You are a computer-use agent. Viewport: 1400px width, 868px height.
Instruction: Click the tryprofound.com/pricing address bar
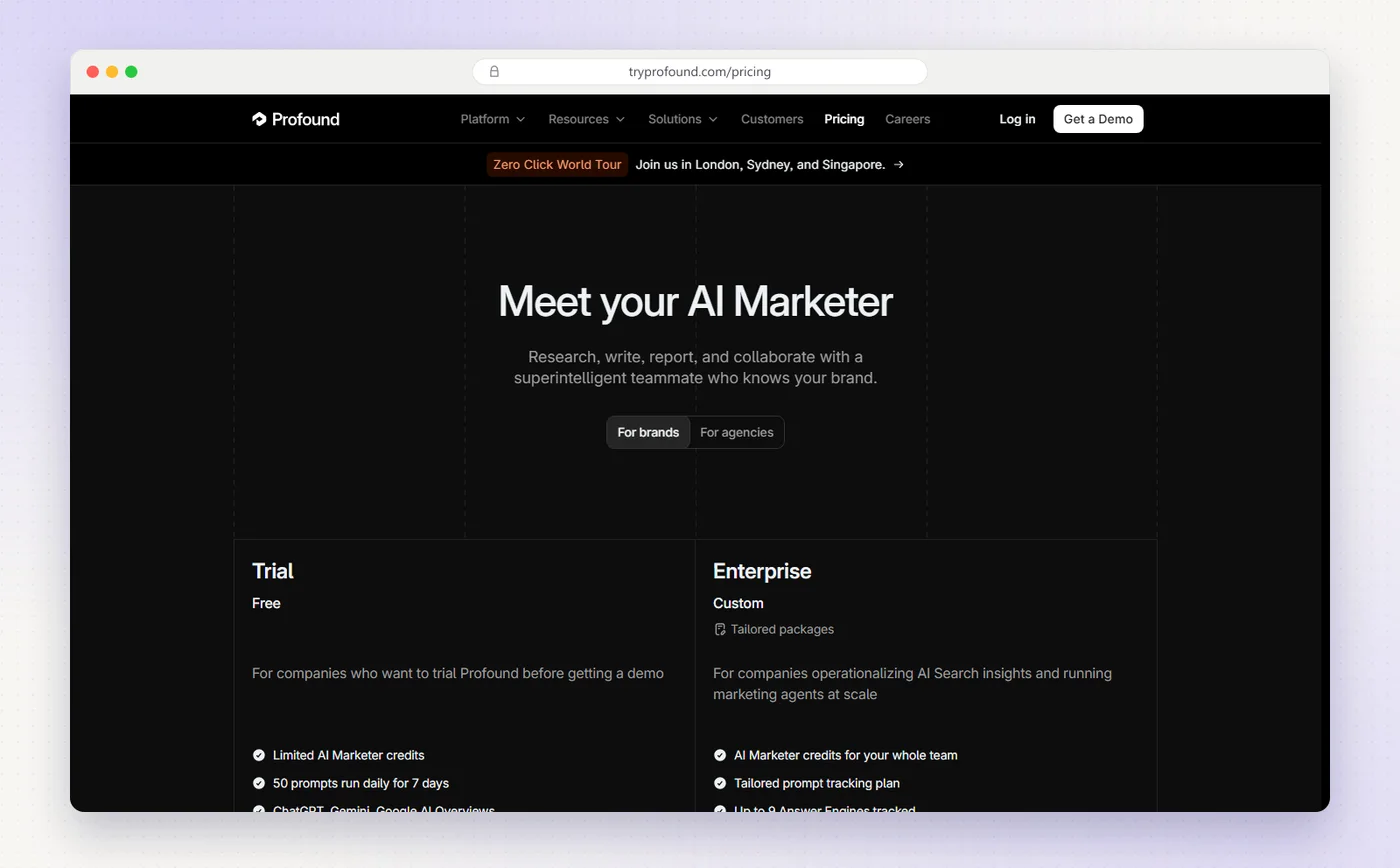[x=700, y=72]
